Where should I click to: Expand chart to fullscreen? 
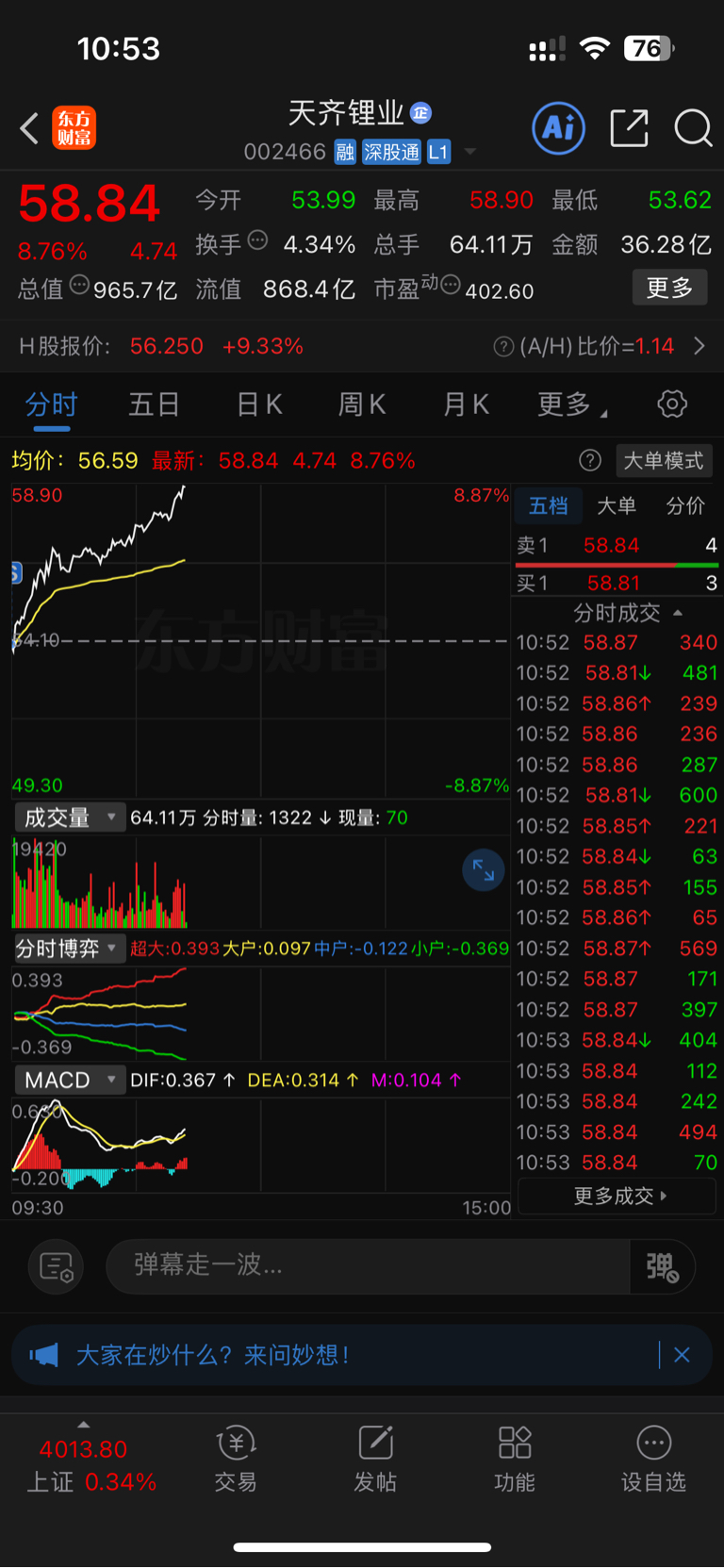(x=484, y=870)
